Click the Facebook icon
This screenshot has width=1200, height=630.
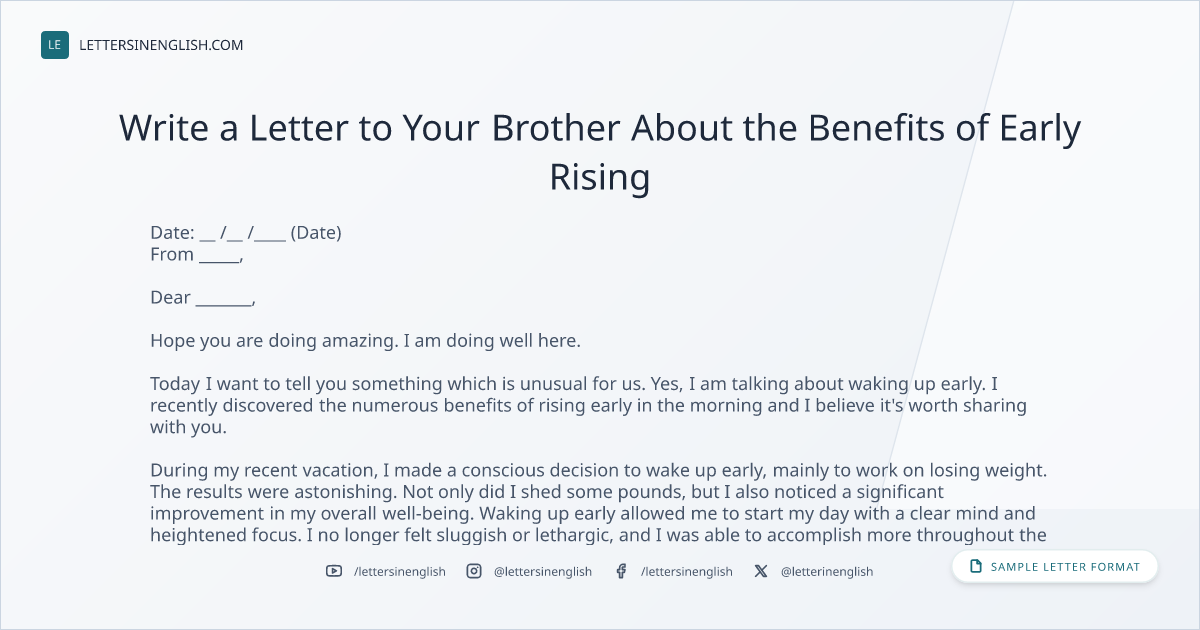coord(621,571)
